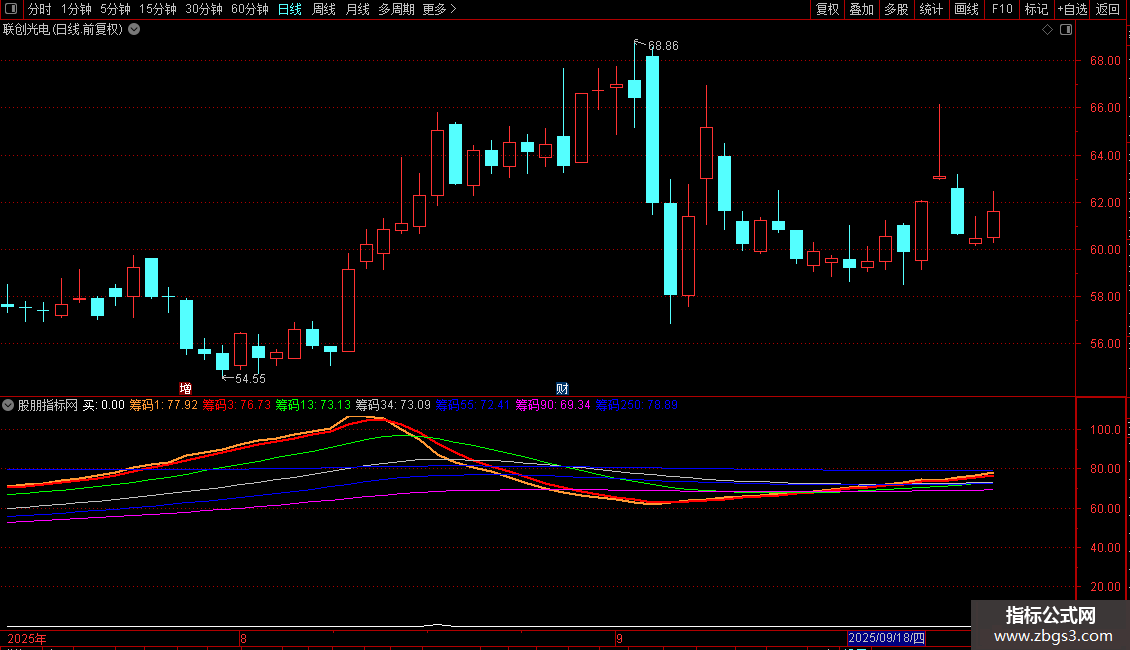This screenshot has width=1130, height=650.
Task: Activate the 画线 drawing tools
Action: click(966, 9)
